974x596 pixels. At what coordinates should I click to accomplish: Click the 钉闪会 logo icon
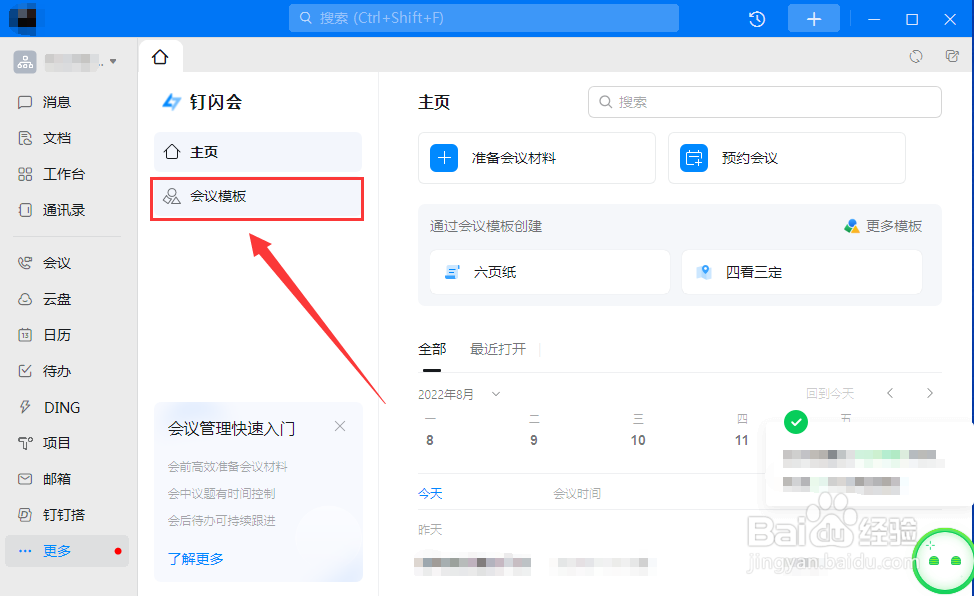point(171,102)
